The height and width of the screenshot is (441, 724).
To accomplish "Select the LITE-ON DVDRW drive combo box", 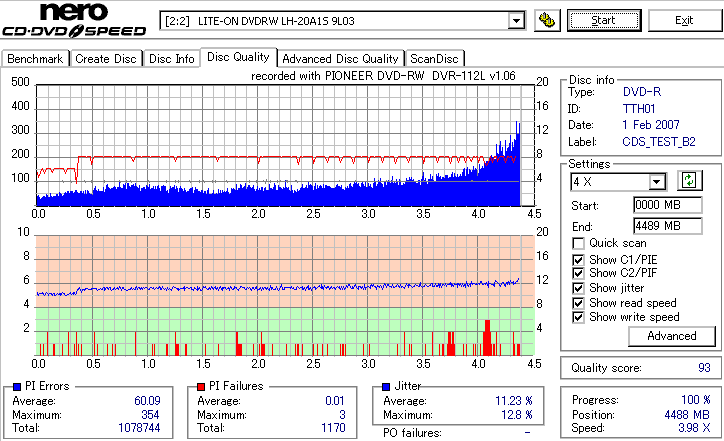I will click(342, 21).
